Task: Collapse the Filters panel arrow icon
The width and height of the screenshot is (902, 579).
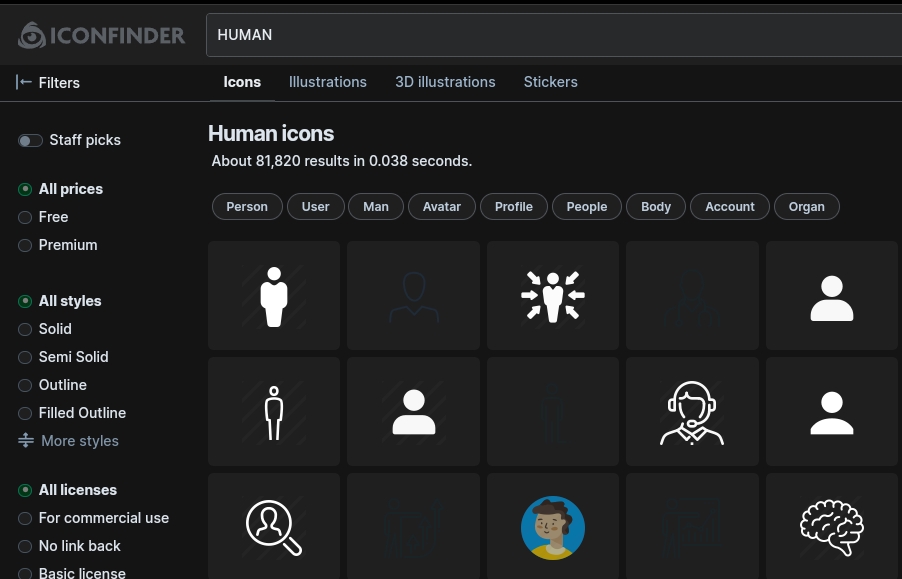Action: [x=24, y=82]
